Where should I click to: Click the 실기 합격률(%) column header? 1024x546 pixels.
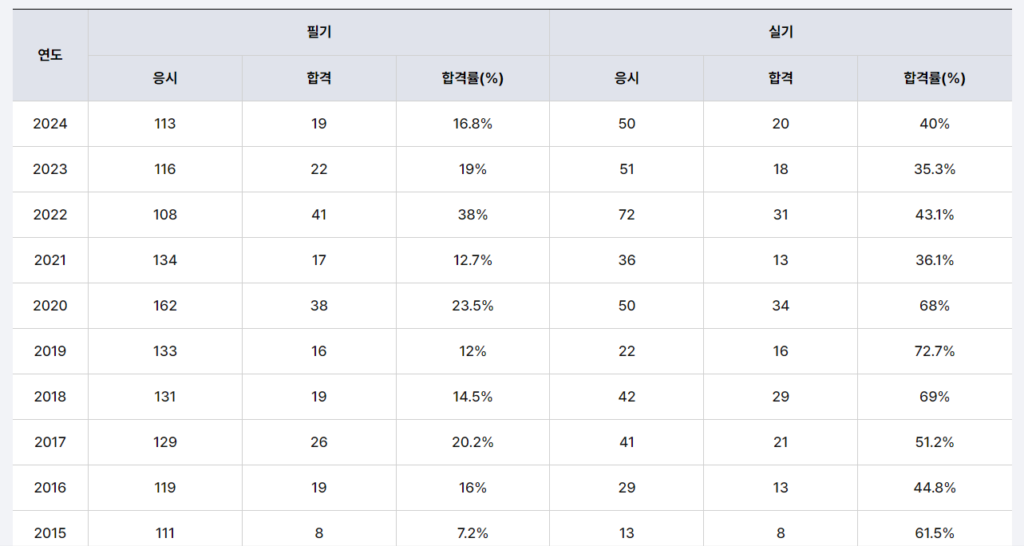pos(934,78)
